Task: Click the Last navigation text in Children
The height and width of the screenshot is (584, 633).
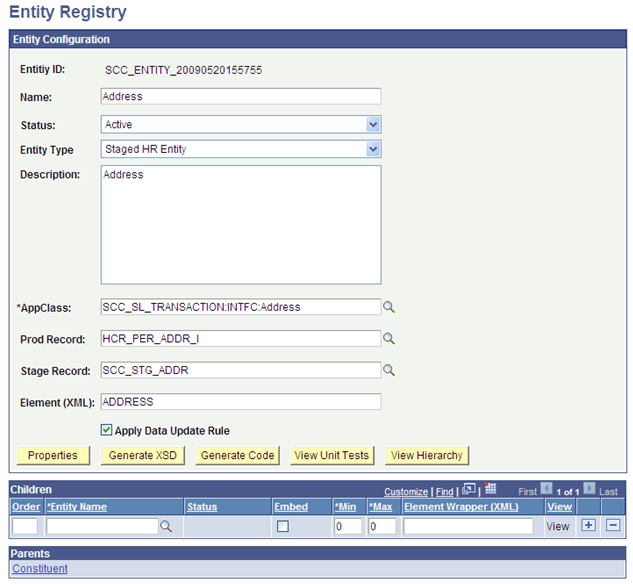Action: [608, 492]
